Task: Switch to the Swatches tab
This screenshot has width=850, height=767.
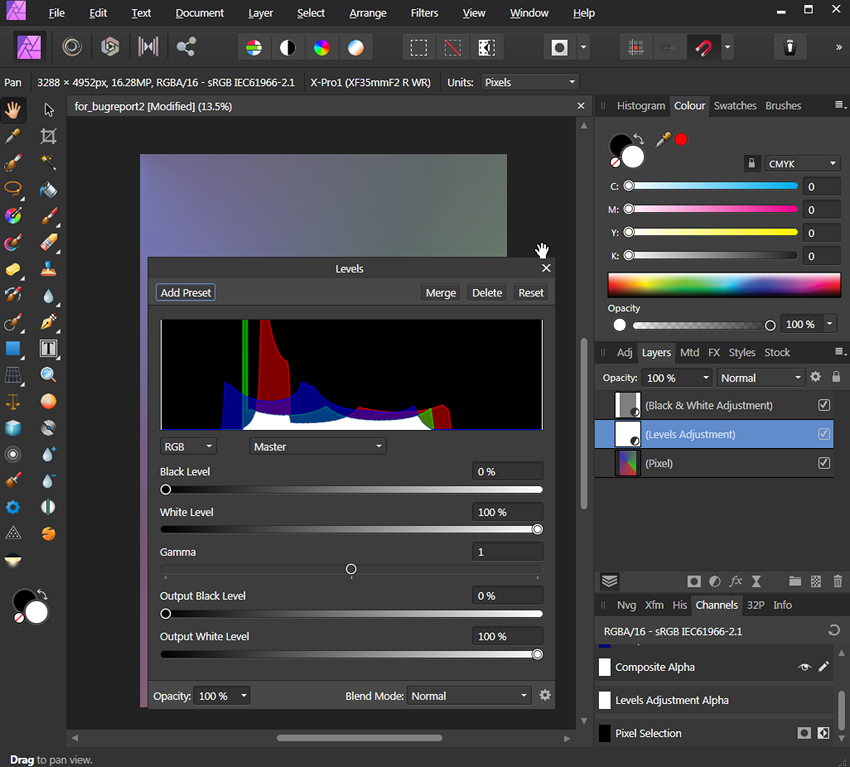Action: tap(735, 105)
